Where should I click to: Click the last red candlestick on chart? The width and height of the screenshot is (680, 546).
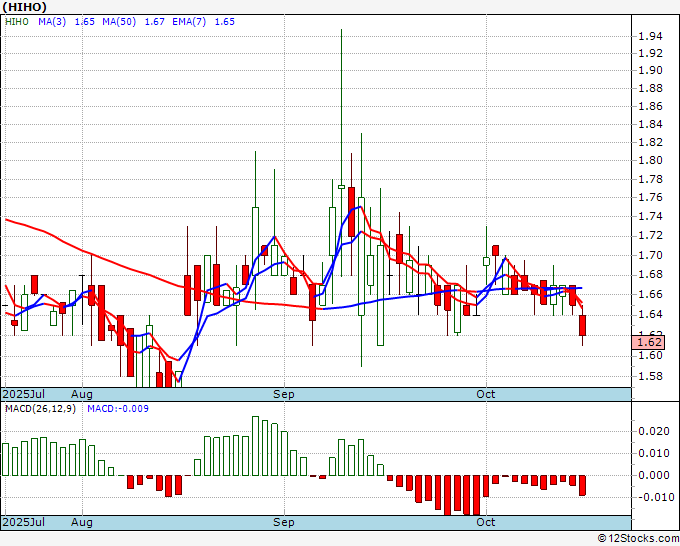[x=582, y=325]
